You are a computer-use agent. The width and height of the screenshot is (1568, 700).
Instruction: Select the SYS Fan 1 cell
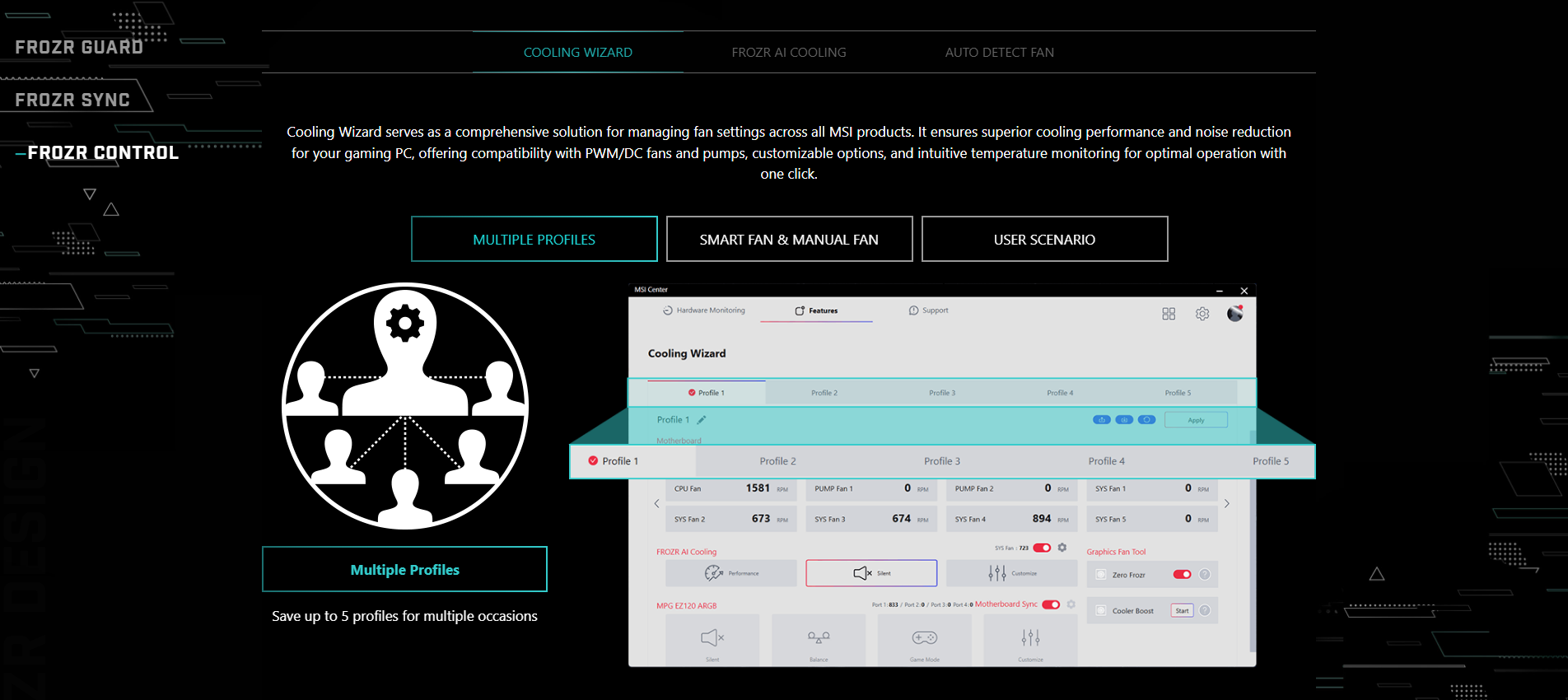[1152, 488]
